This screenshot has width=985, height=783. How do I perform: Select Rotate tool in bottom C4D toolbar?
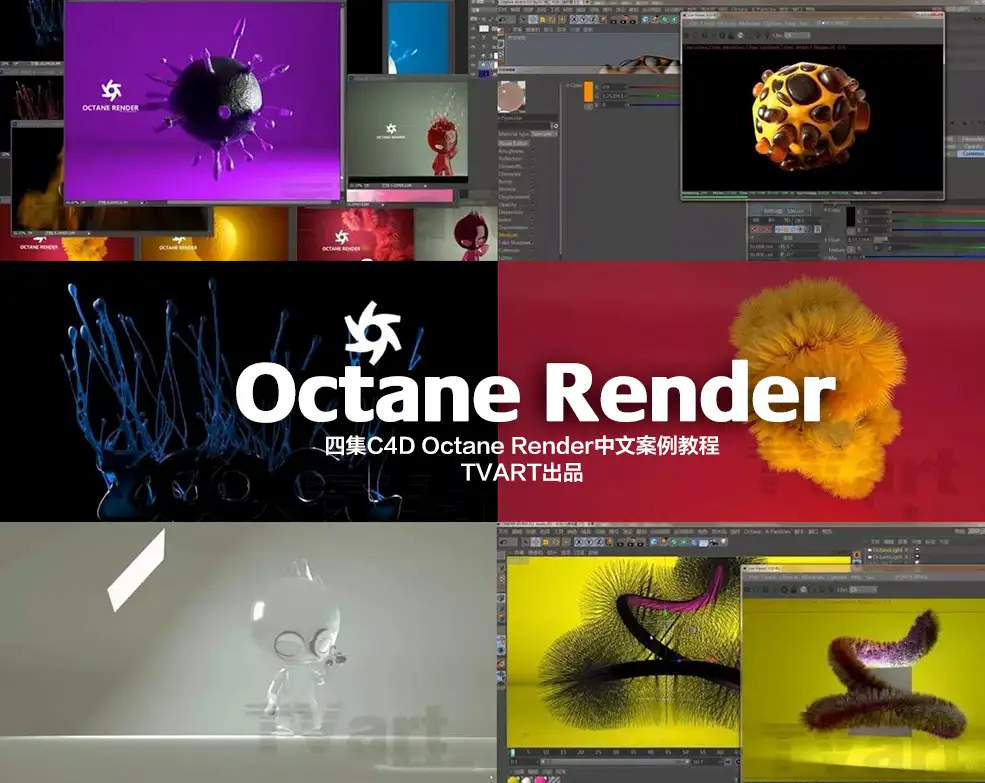pos(555,542)
